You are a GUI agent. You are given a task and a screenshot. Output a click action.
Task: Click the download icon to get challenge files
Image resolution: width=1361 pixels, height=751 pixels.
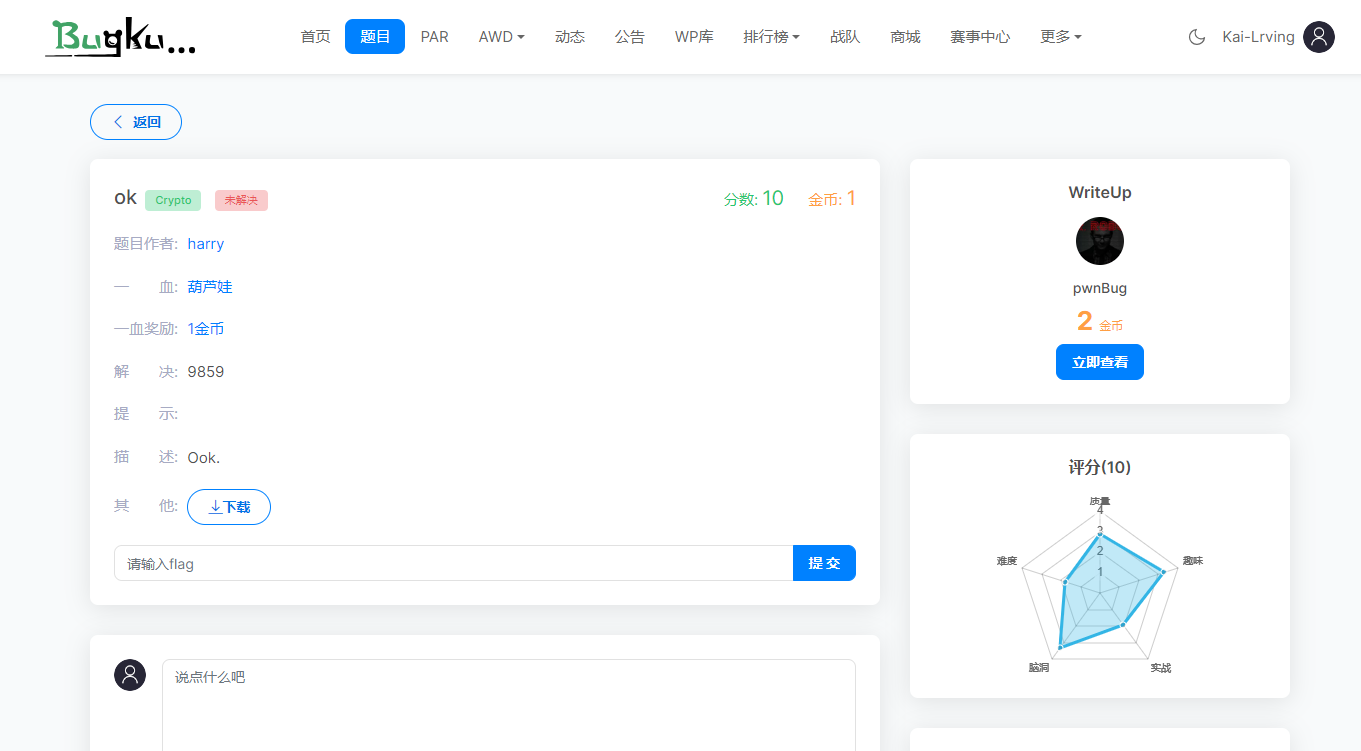pyautogui.click(x=213, y=507)
